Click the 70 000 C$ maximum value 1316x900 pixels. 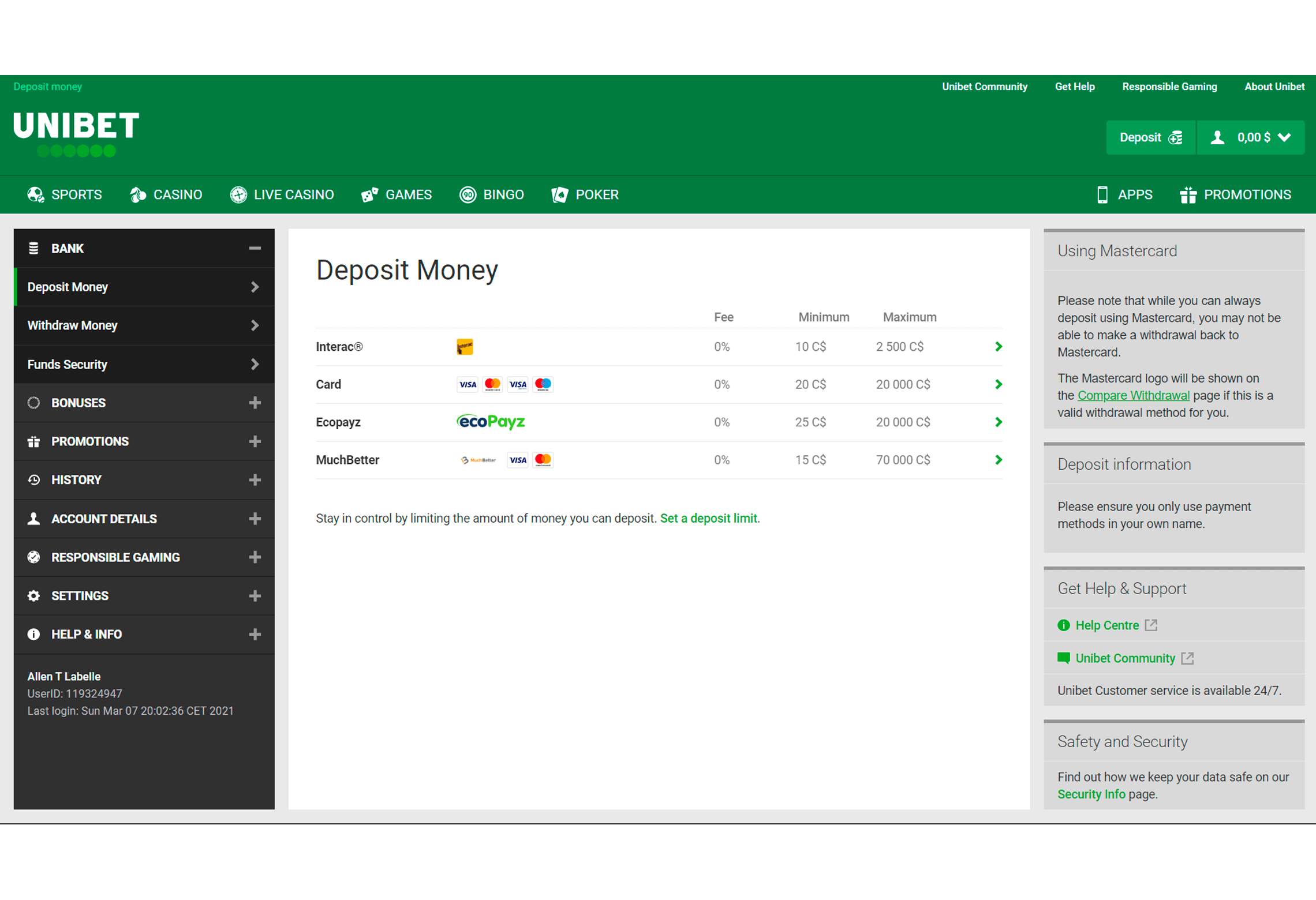coord(903,460)
